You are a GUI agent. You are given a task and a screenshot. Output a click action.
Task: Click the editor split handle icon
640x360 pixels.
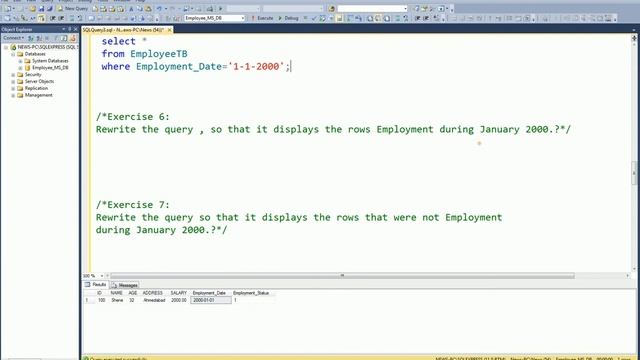(634, 38)
